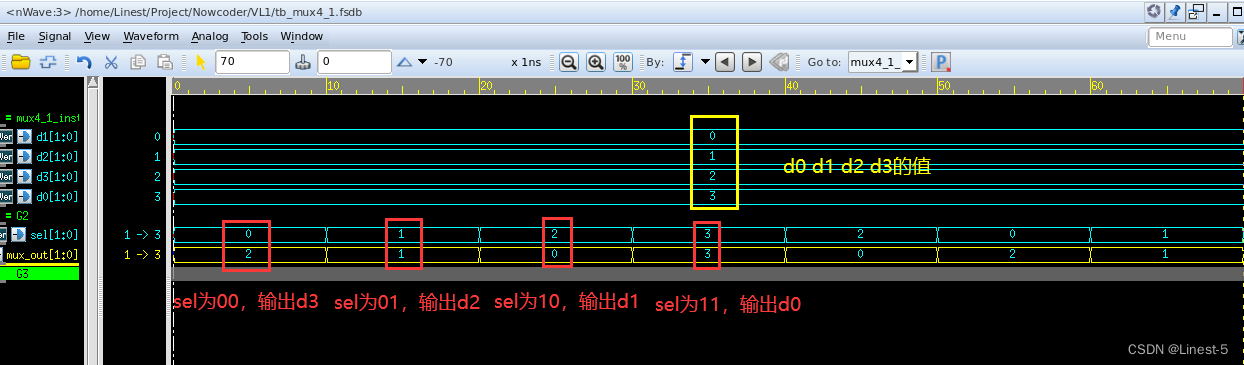
Task: Click the copy icon
Action: pos(138,62)
